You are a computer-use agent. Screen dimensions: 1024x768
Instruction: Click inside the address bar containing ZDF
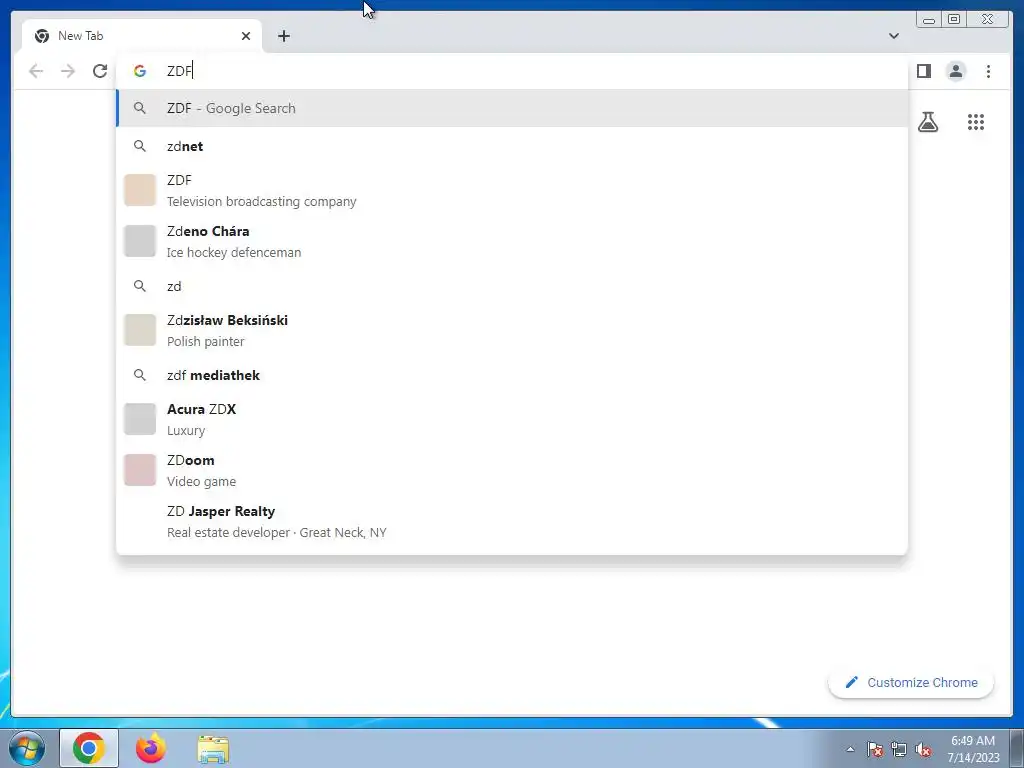pos(512,71)
